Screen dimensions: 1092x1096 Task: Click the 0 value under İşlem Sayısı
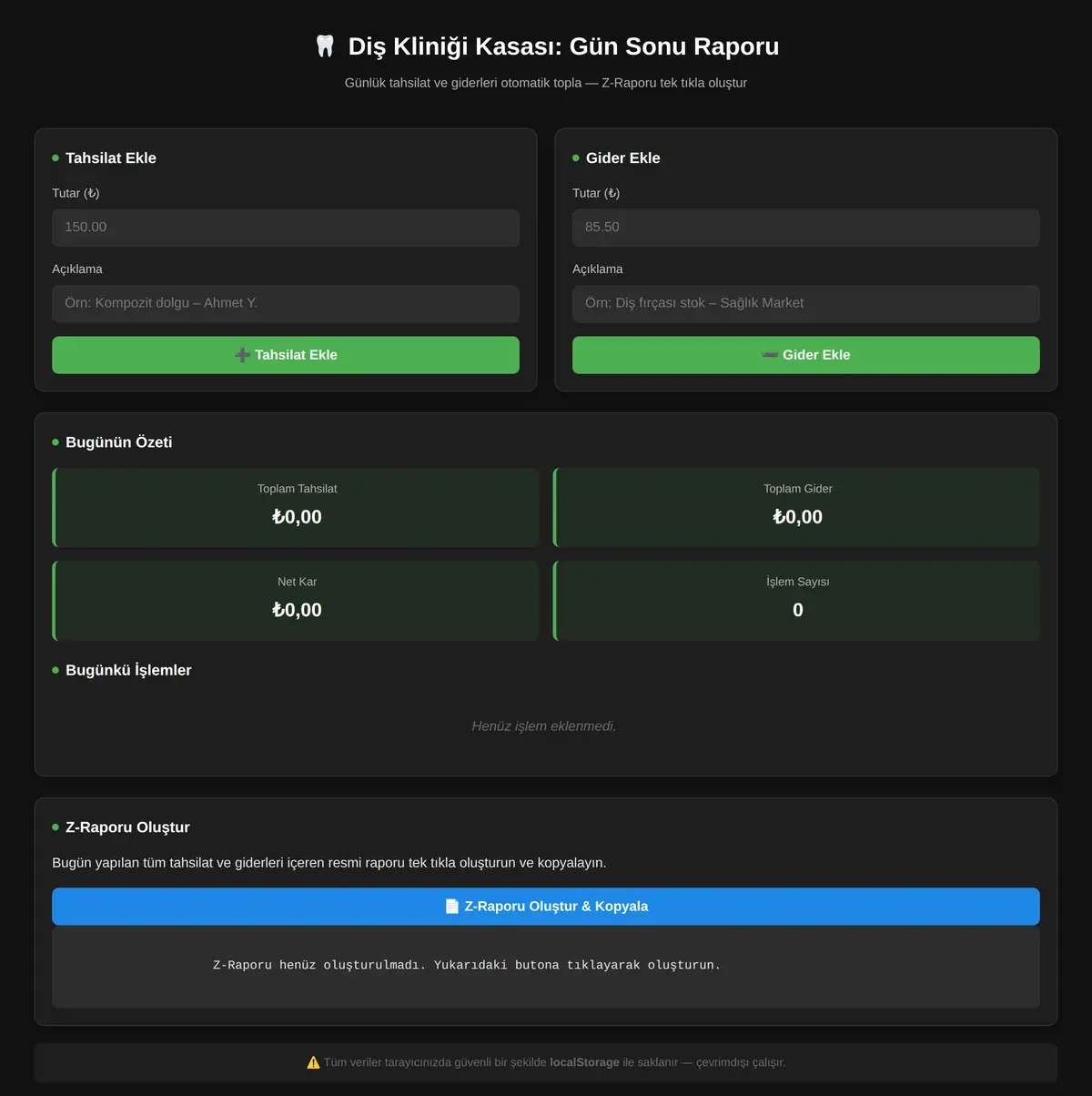coord(798,610)
